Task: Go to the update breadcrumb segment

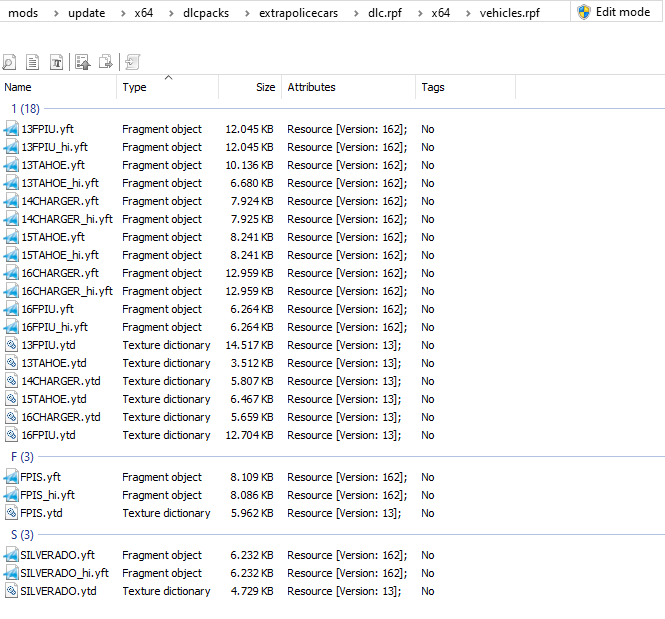Action: pyautogui.click(x=87, y=13)
